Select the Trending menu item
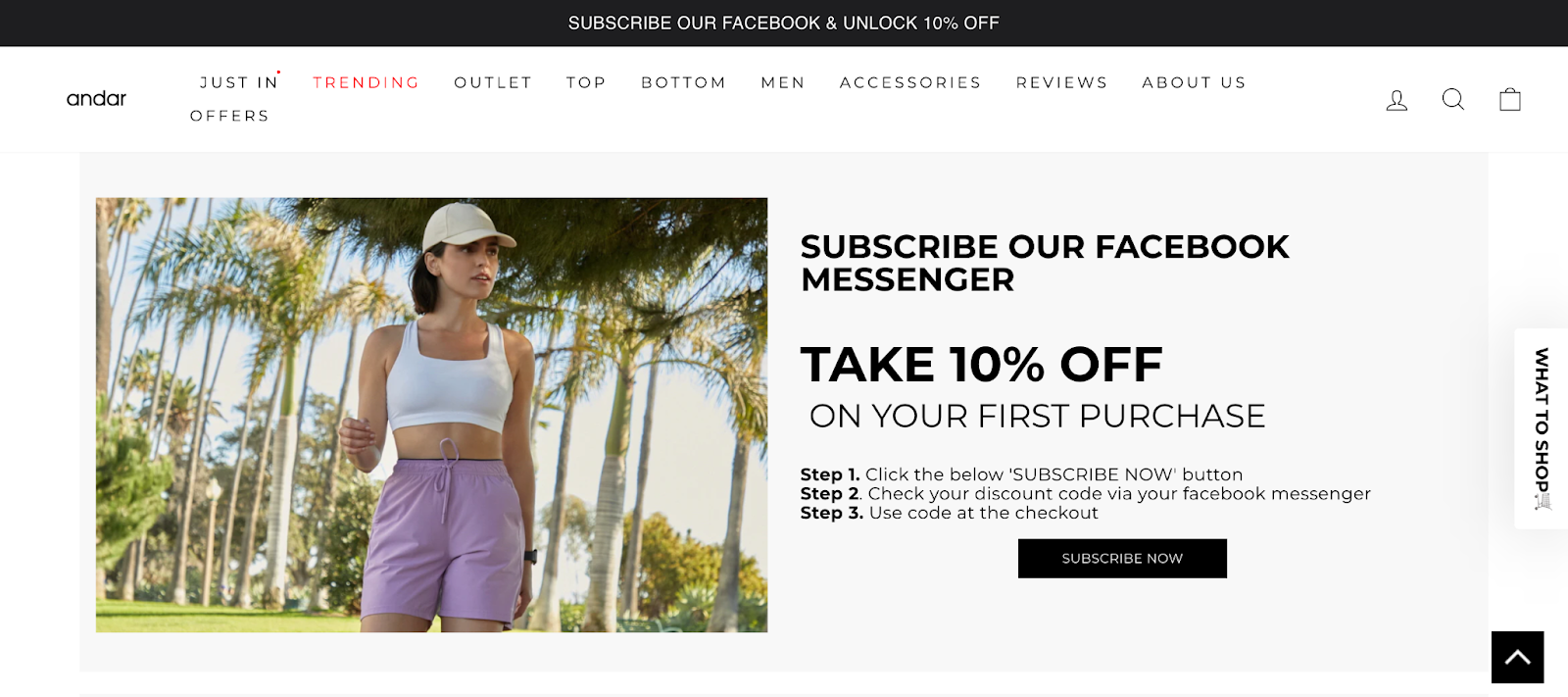The height and width of the screenshot is (697, 1568). pos(366,82)
